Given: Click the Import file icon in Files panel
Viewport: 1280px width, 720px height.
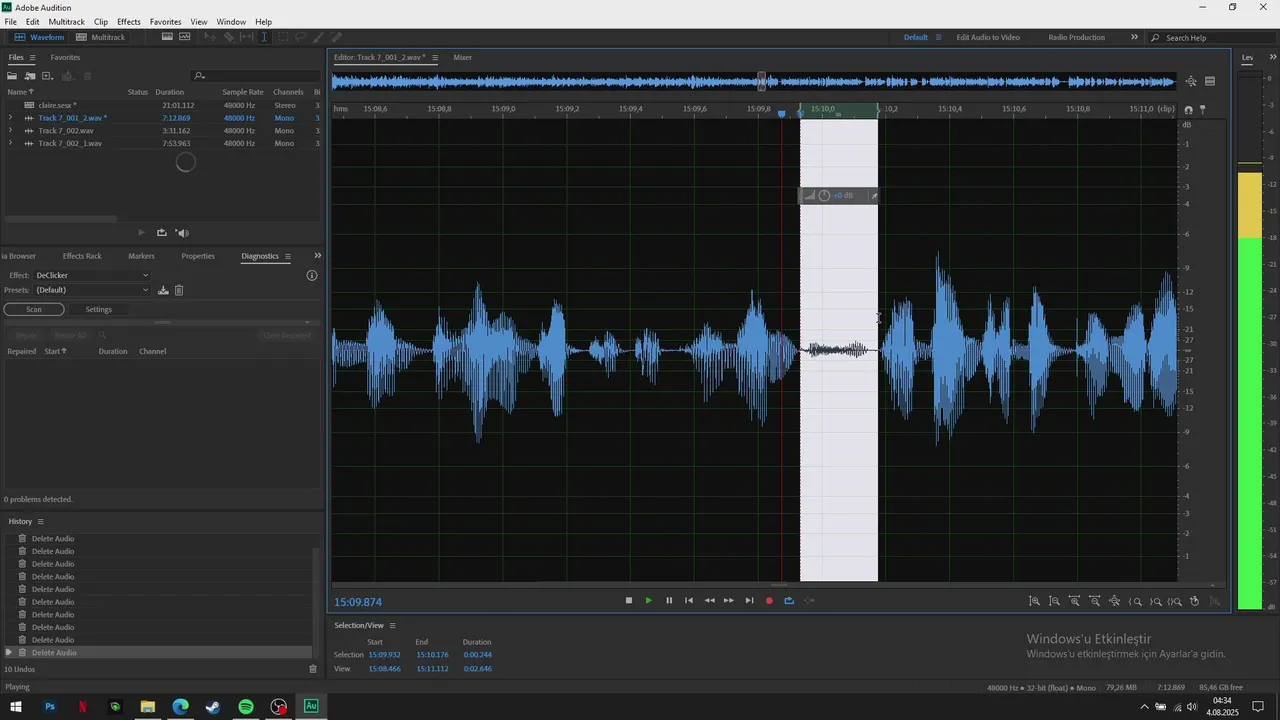Looking at the screenshot, I should [x=30, y=76].
